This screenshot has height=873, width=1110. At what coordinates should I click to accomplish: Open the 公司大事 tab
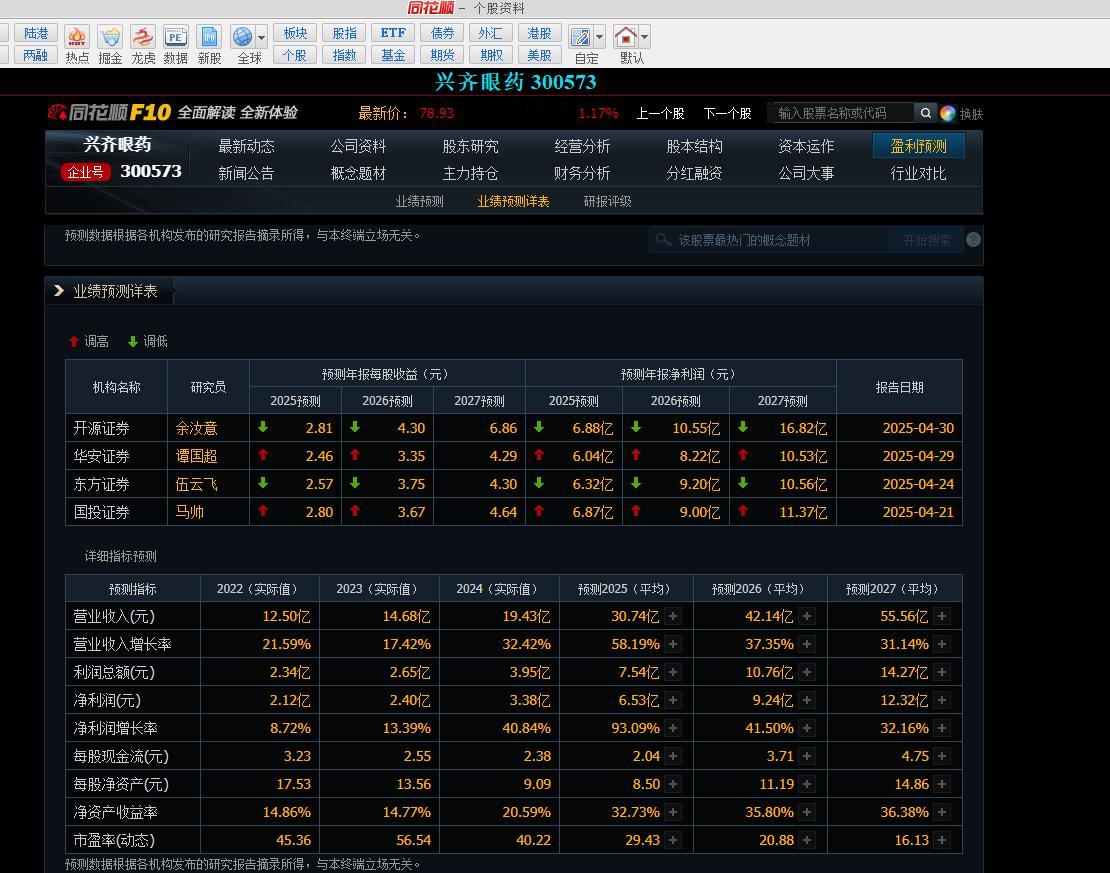coord(806,173)
